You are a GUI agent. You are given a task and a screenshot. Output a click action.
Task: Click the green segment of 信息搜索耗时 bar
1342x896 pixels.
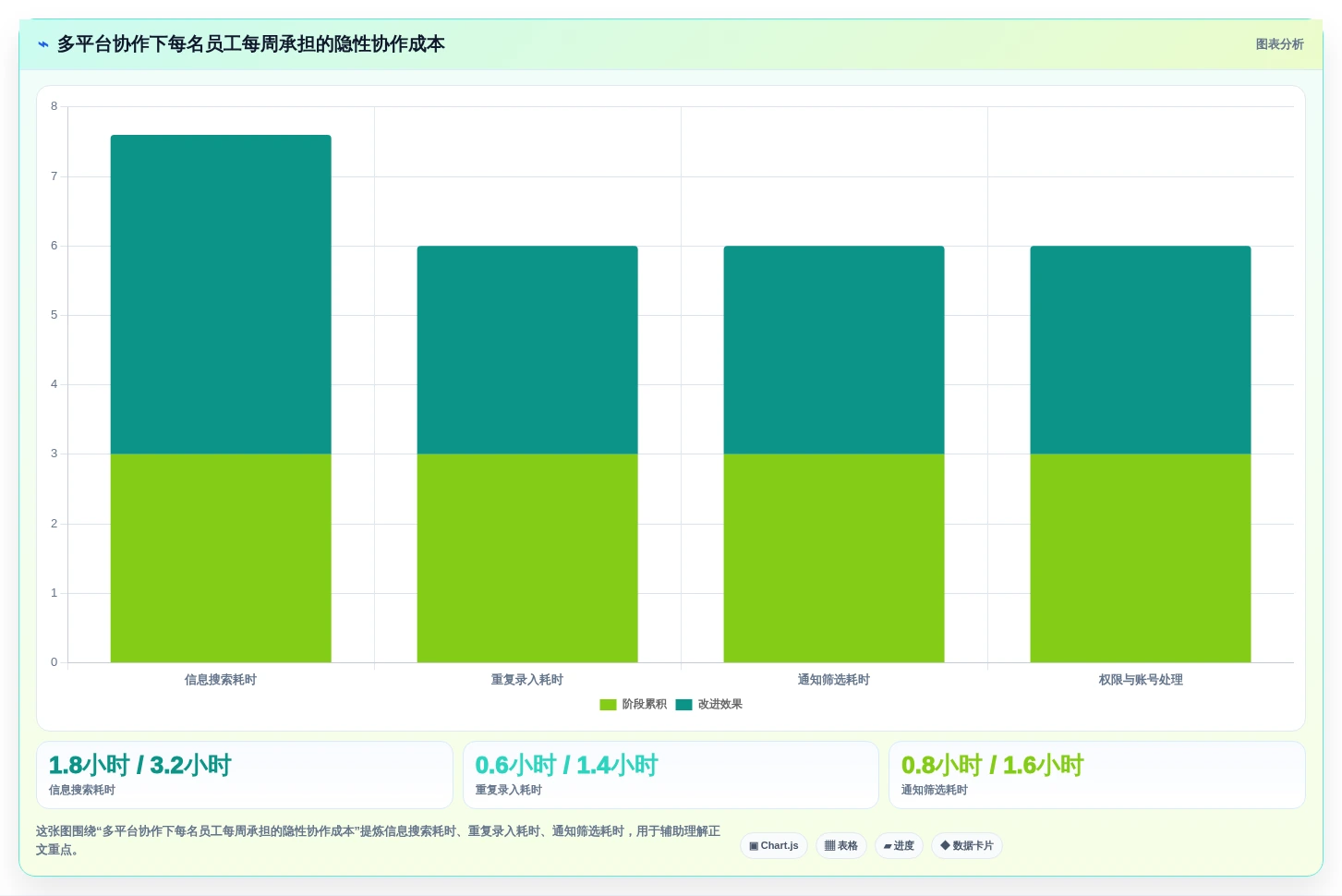pos(221,558)
